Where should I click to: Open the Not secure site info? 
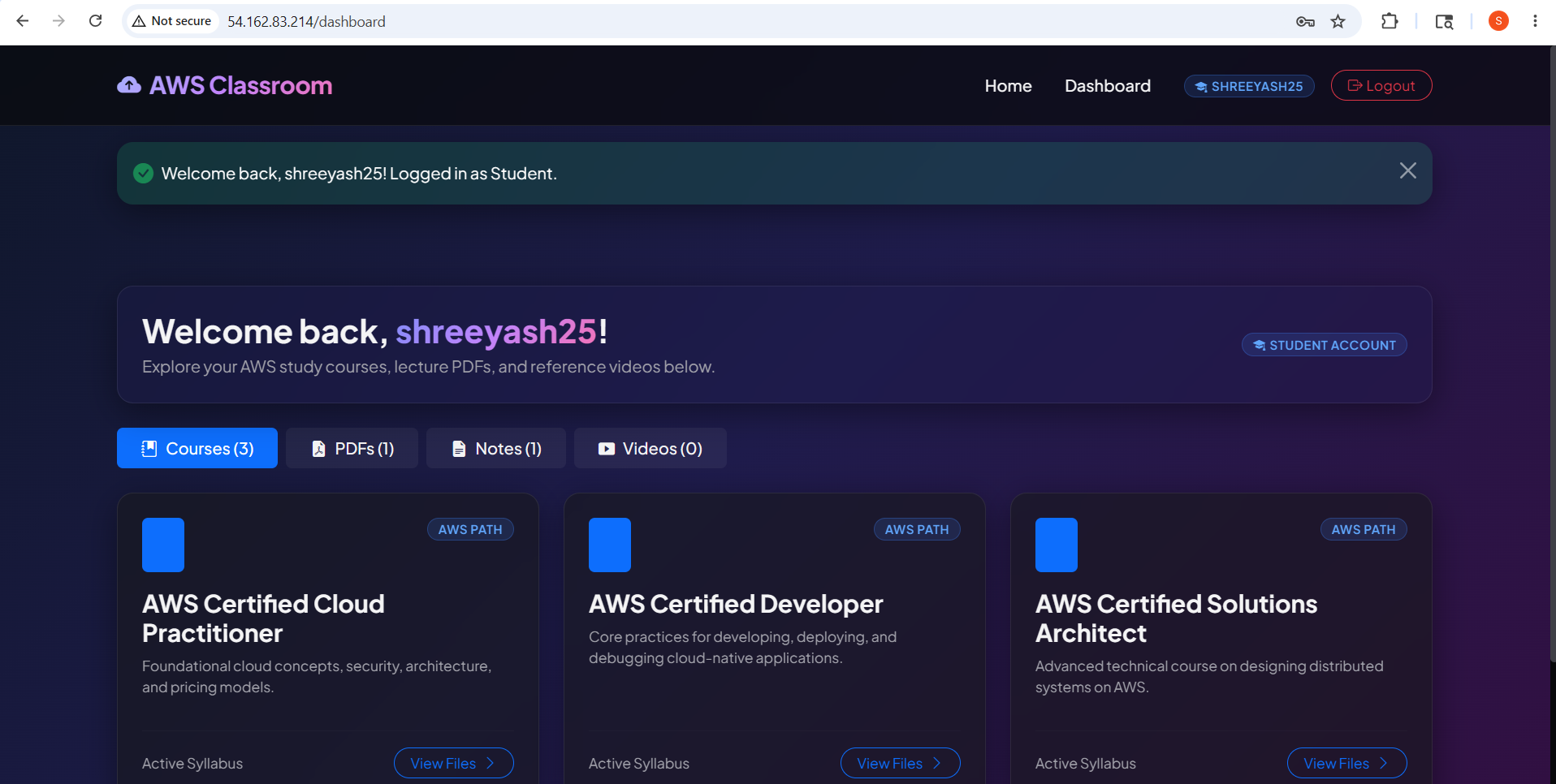[172, 21]
